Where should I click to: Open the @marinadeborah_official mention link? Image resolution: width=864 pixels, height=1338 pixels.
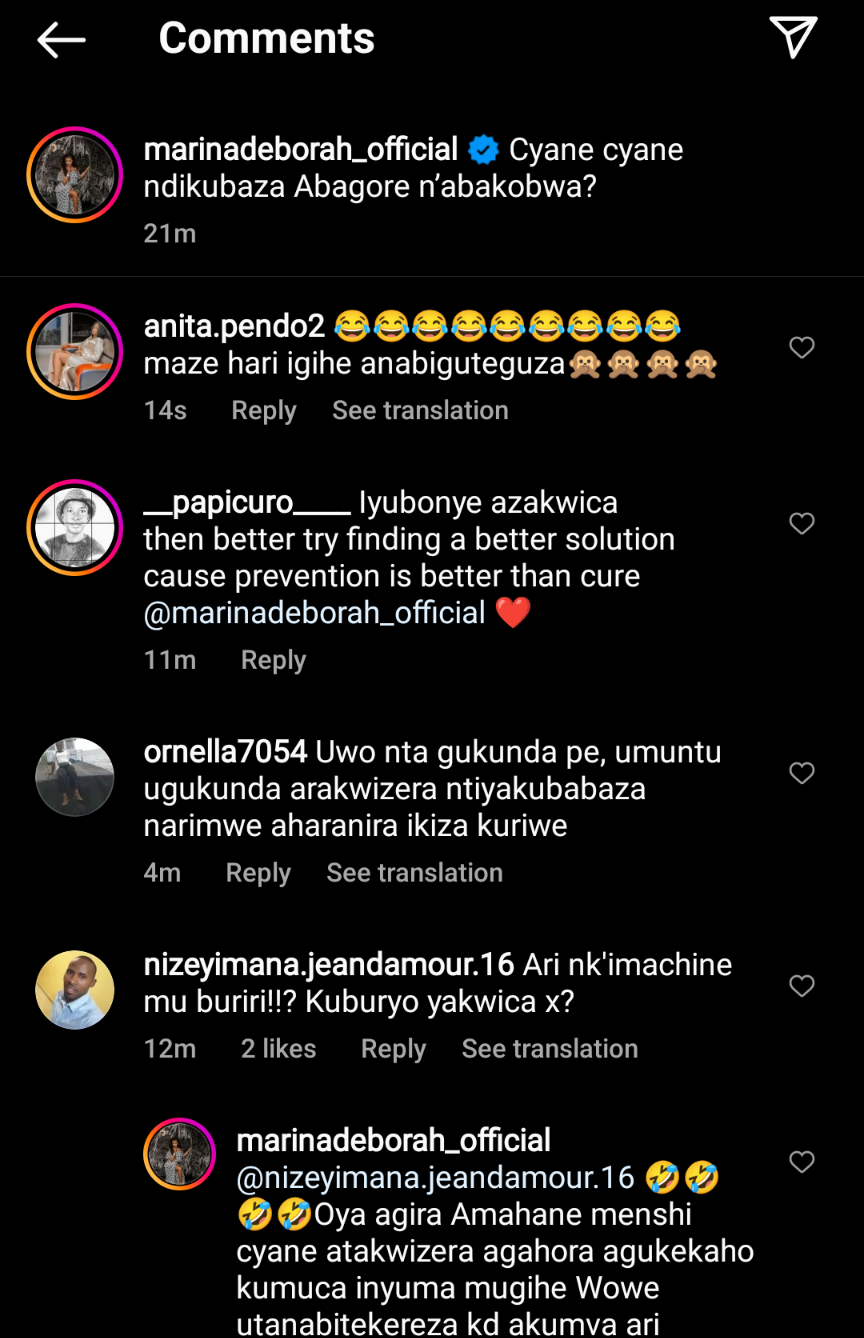(314, 613)
